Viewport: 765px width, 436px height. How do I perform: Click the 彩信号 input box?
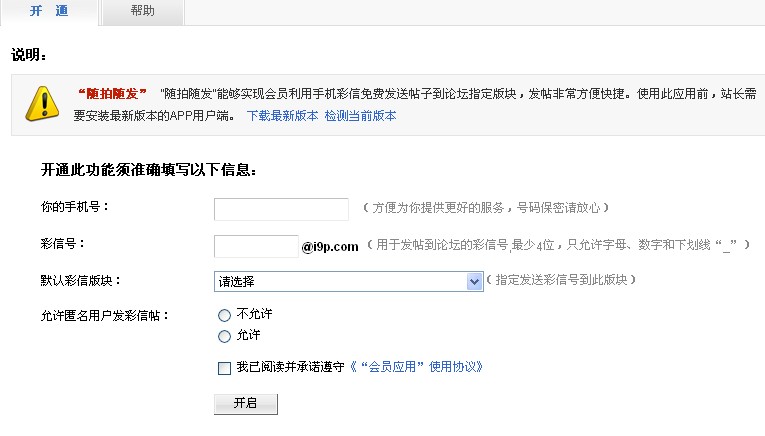click(256, 246)
